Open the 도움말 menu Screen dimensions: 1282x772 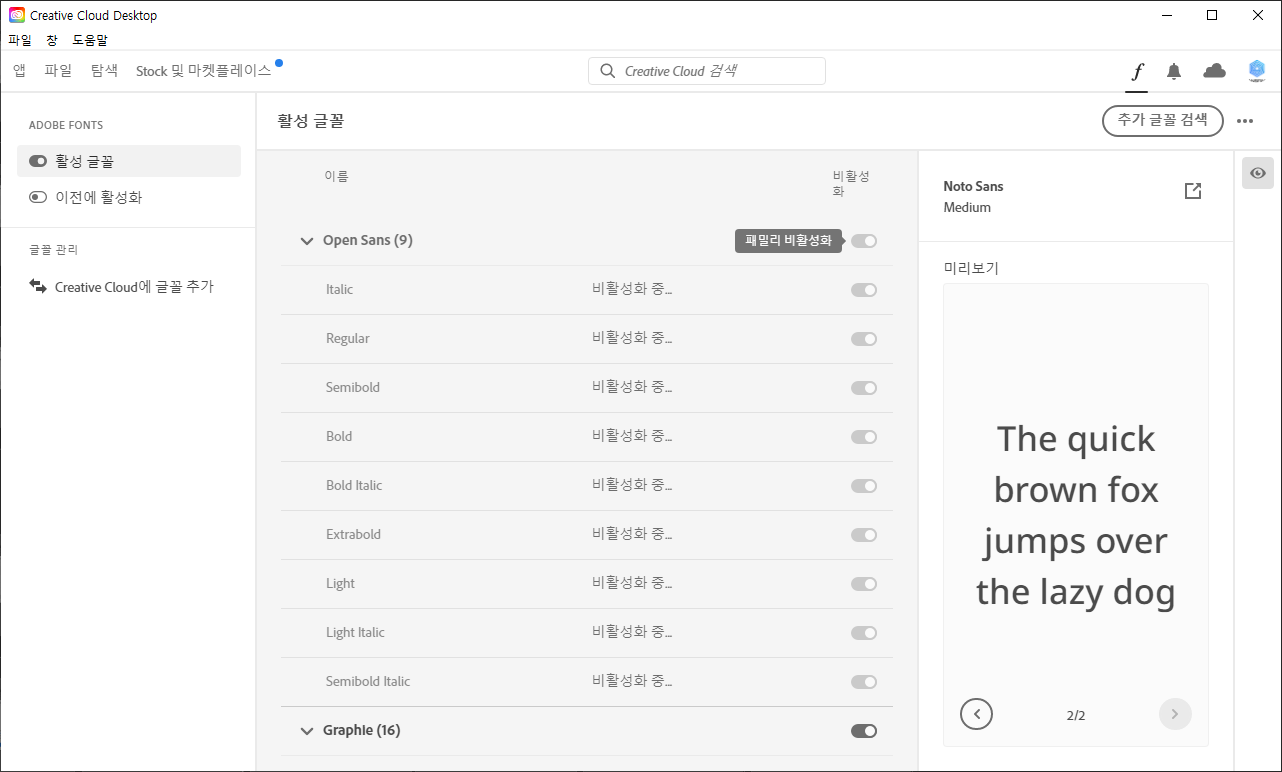click(x=90, y=40)
